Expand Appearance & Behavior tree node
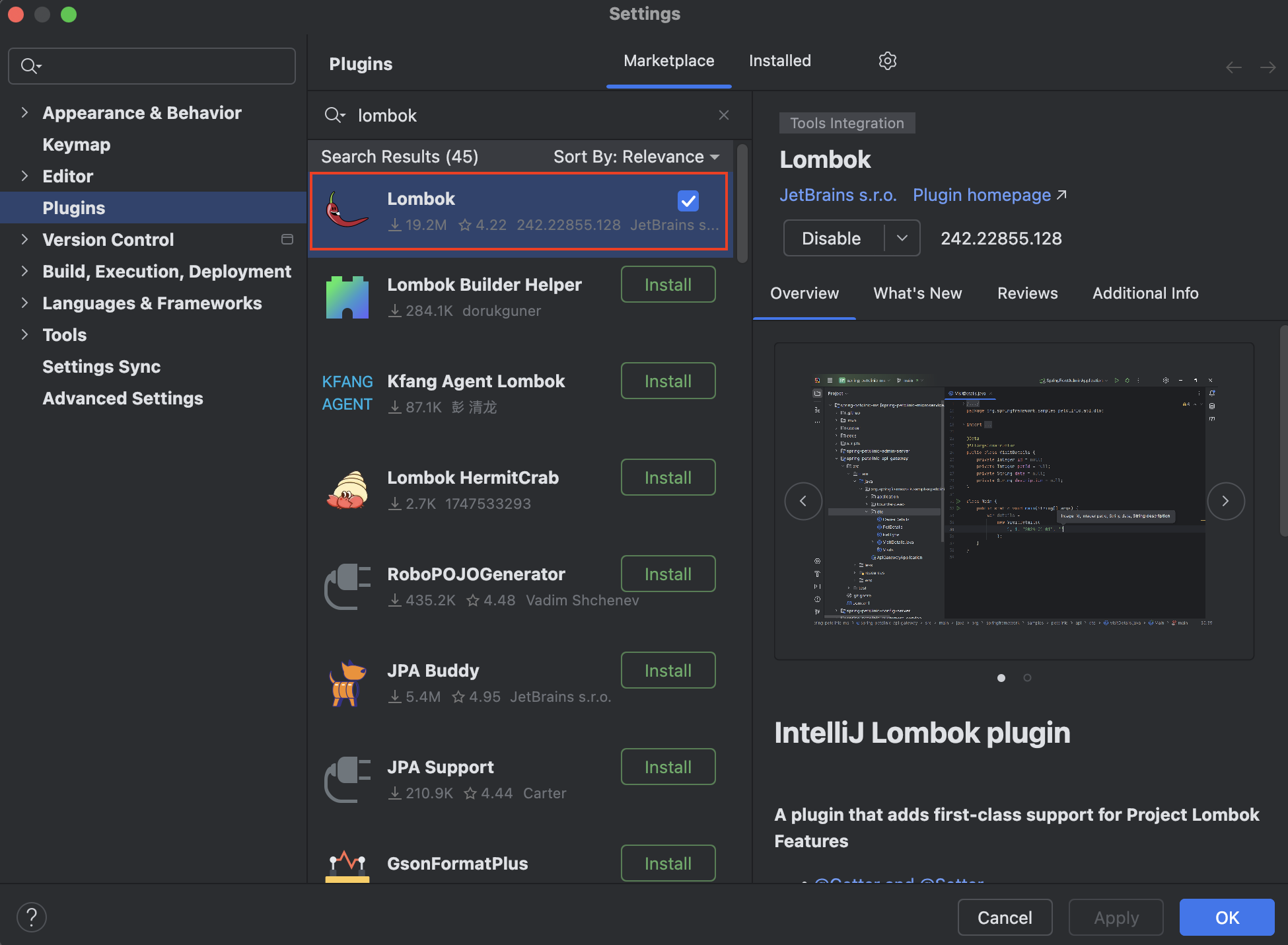Image resolution: width=1288 pixels, height=945 pixels. [x=24, y=112]
